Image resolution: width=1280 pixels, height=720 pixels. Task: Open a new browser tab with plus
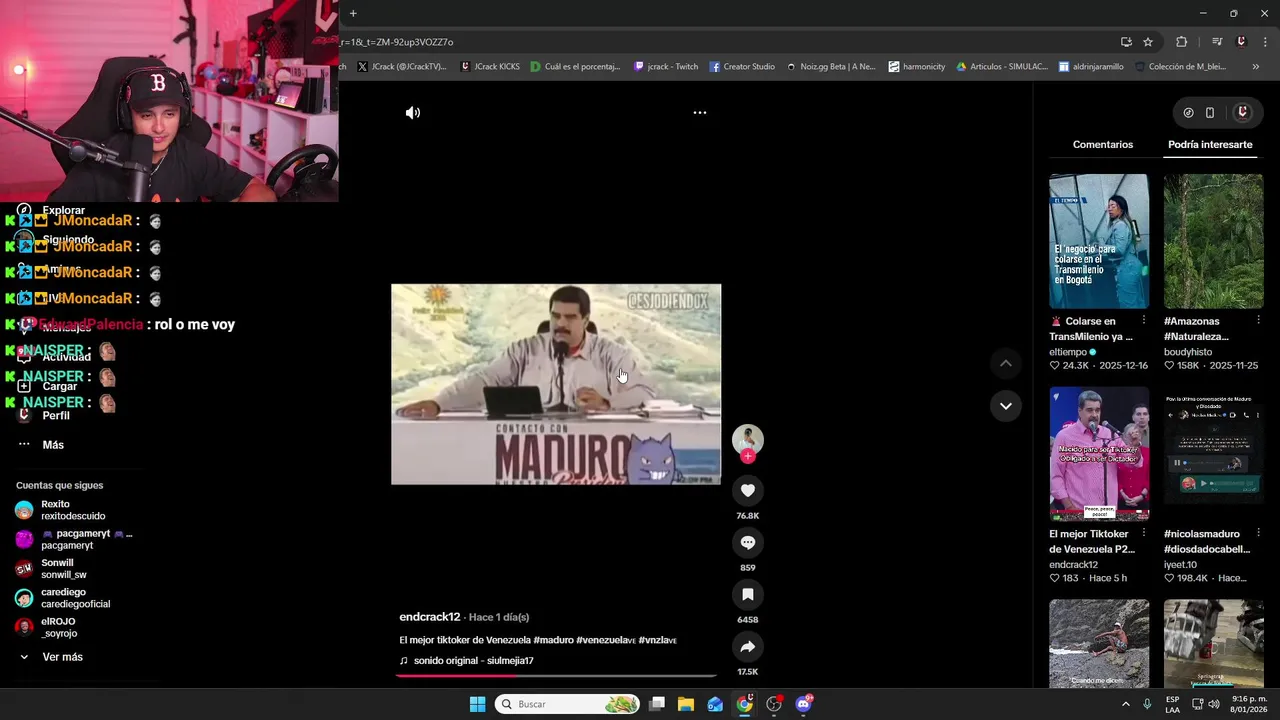point(353,13)
